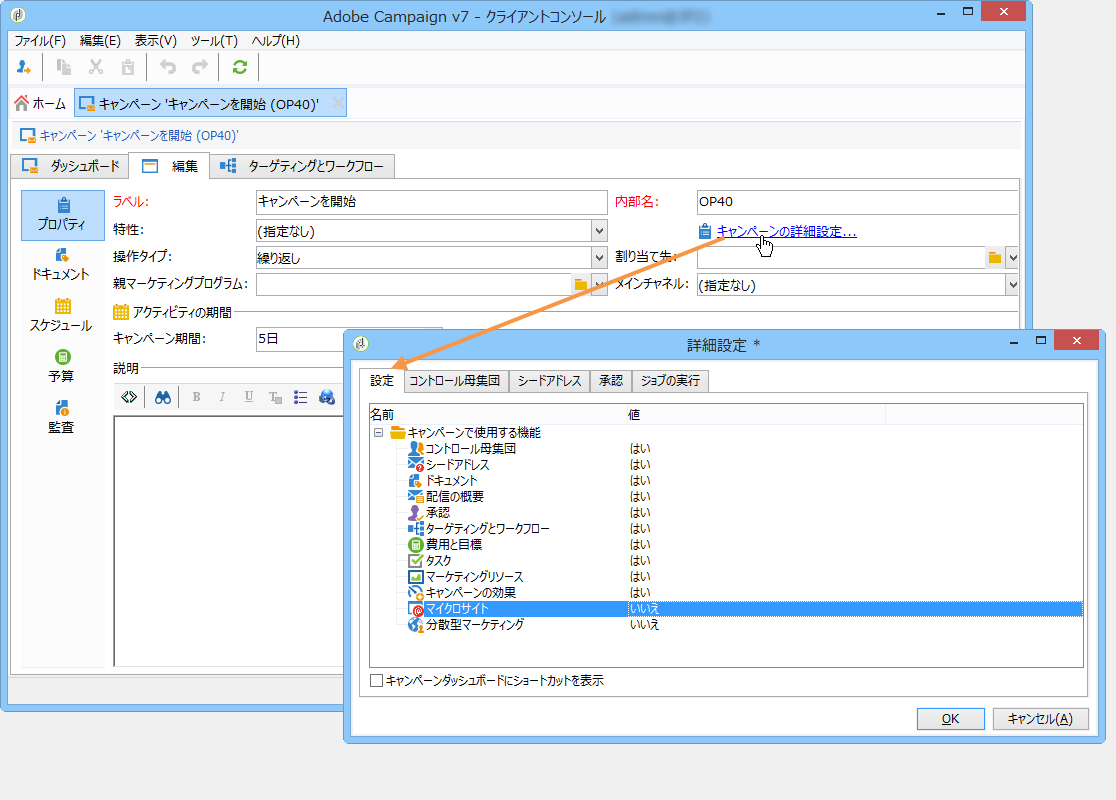Screen dimensions: 1116x800
Task: Enable キャンペーンダッシュボードにショートカットを表示 checkbox
Action: click(377, 680)
